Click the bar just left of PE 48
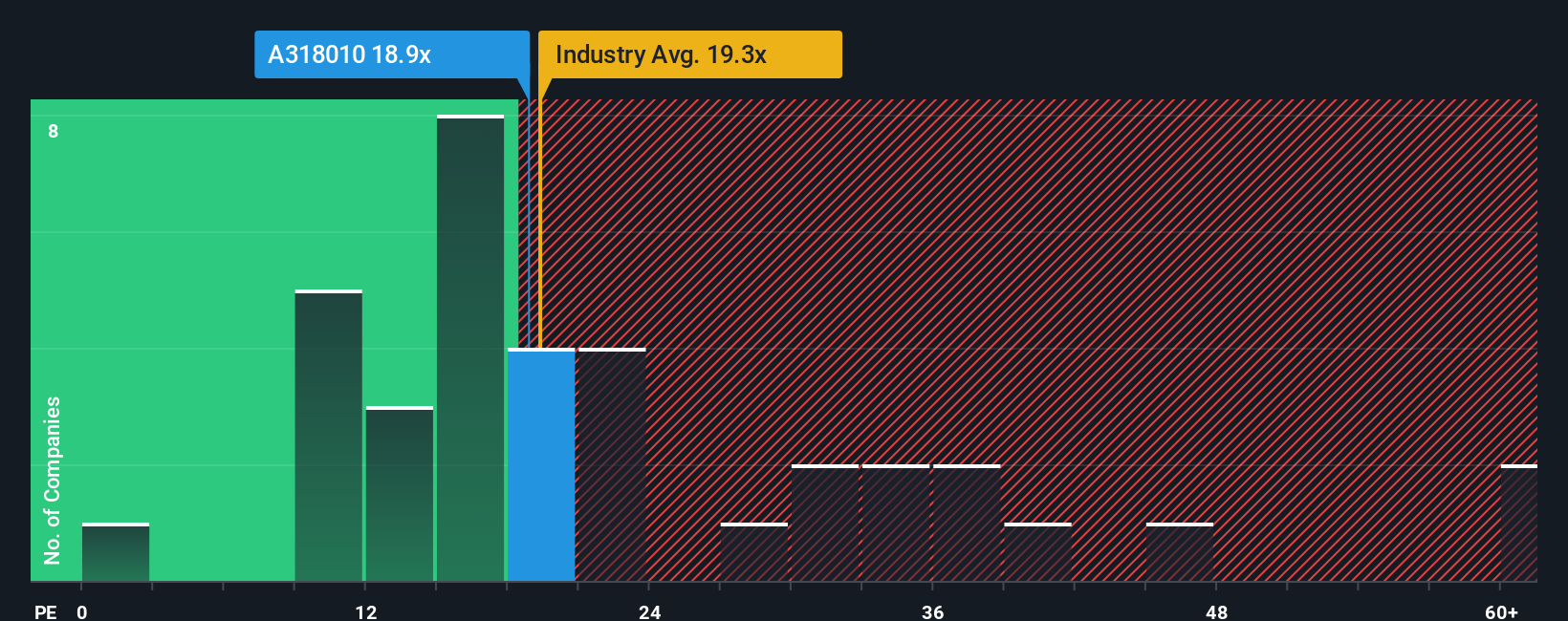 tap(1180, 552)
